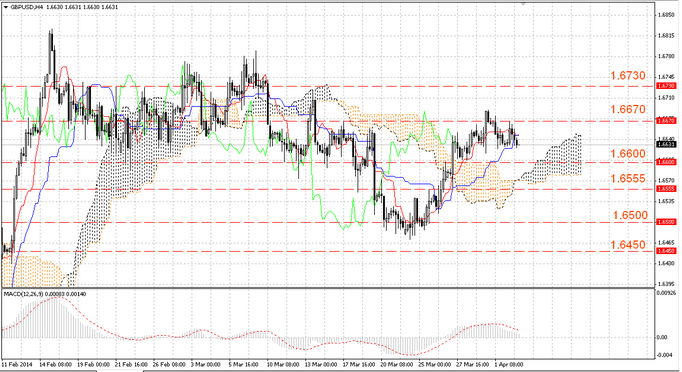Screen dimensions: 682x372
Task: Click the red 1.6500 price tag on axis
Action: (x=666, y=222)
